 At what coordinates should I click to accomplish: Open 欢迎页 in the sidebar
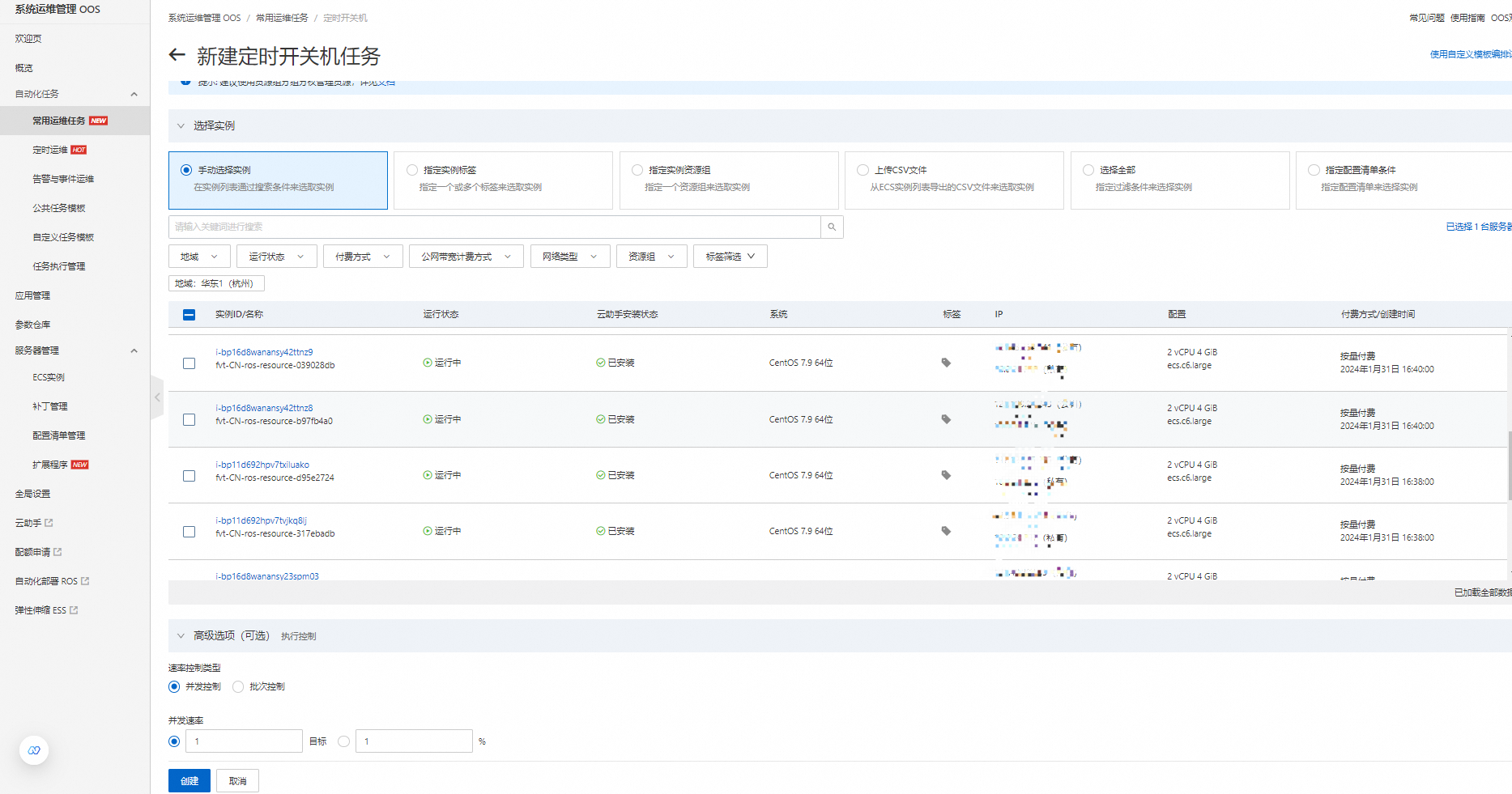tap(28, 39)
